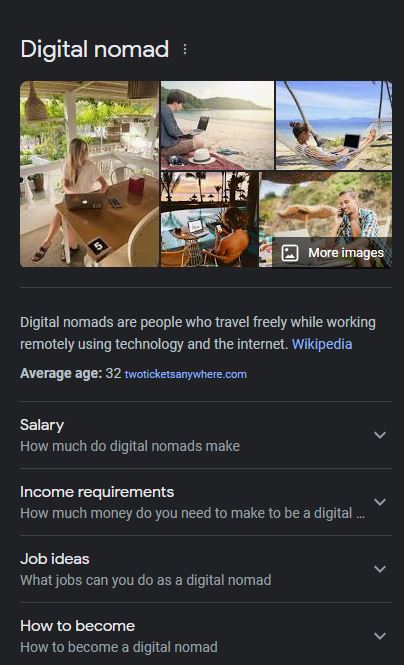Expand the Salary chevron arrow
The image size is (404, 665).
click(380, 435)
